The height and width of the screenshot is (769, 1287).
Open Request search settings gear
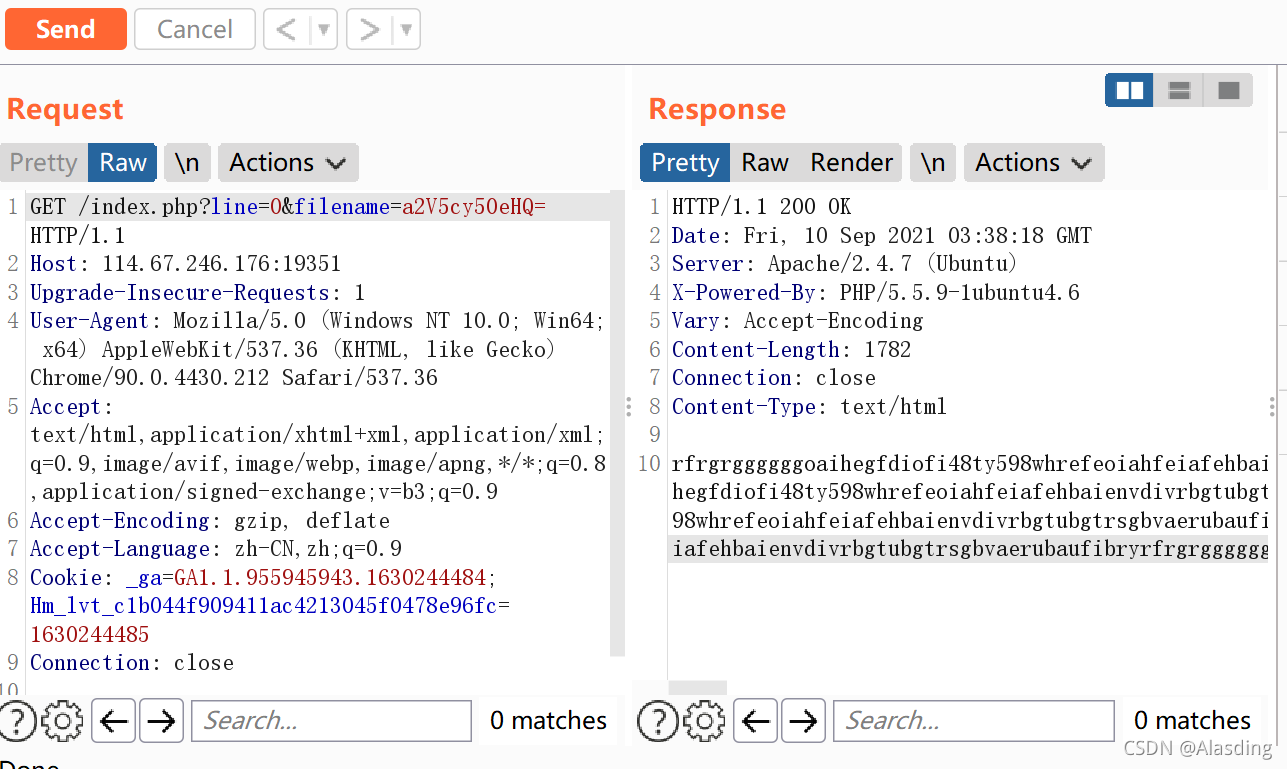62,720
